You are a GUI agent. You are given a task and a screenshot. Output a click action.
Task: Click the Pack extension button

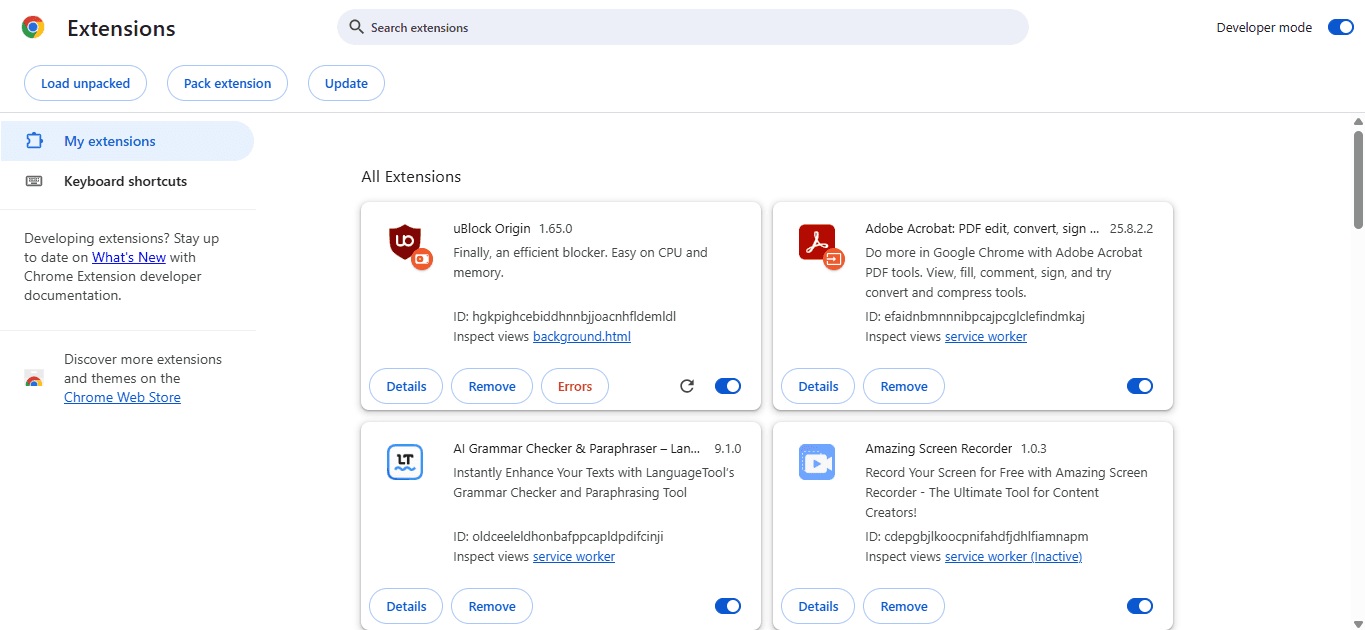[227, 83]
